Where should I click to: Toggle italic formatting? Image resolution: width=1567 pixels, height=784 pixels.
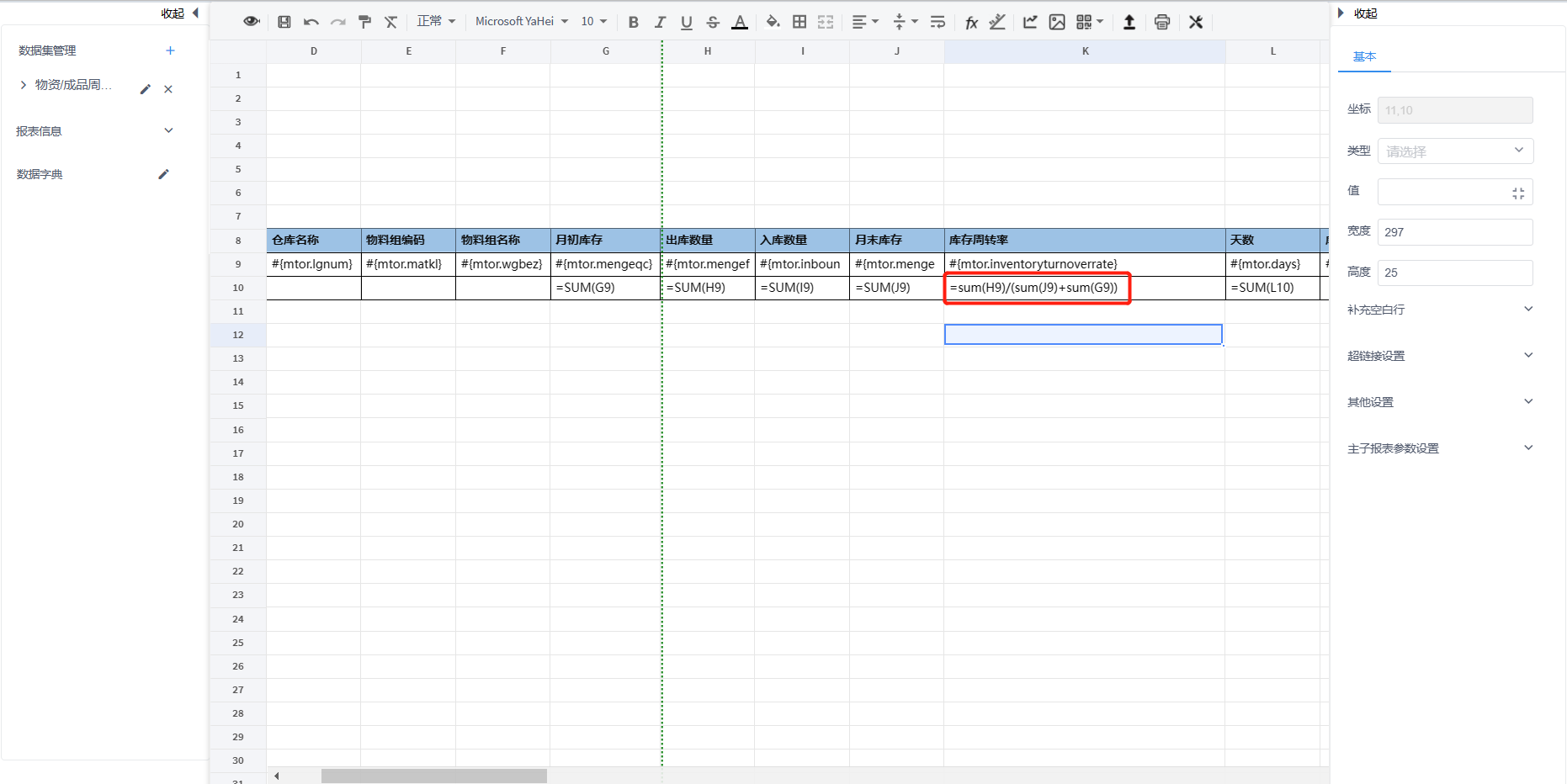click(x=660, y=22)
